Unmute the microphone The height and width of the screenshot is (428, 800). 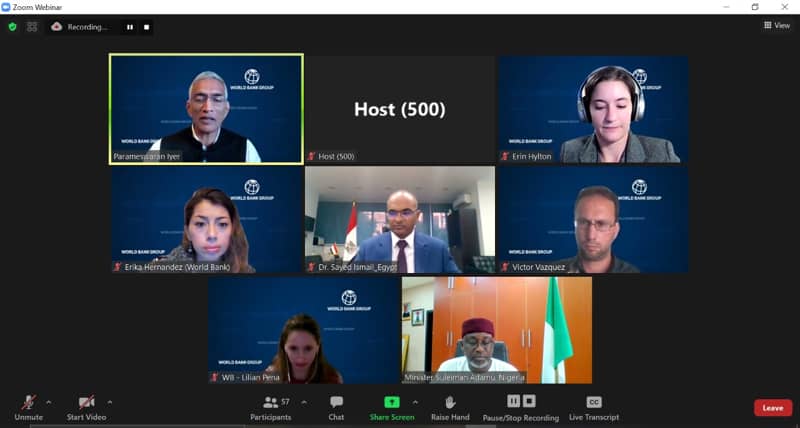pos(29,408)
